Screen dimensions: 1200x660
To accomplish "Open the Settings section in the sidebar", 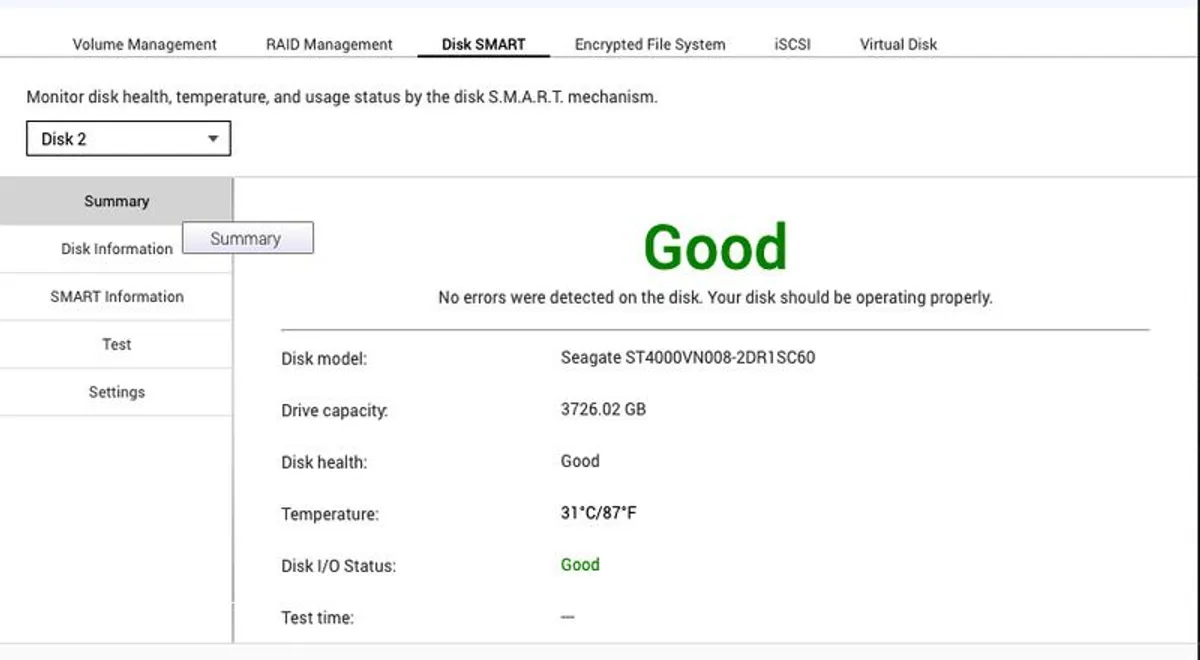I will coord(116,392).
